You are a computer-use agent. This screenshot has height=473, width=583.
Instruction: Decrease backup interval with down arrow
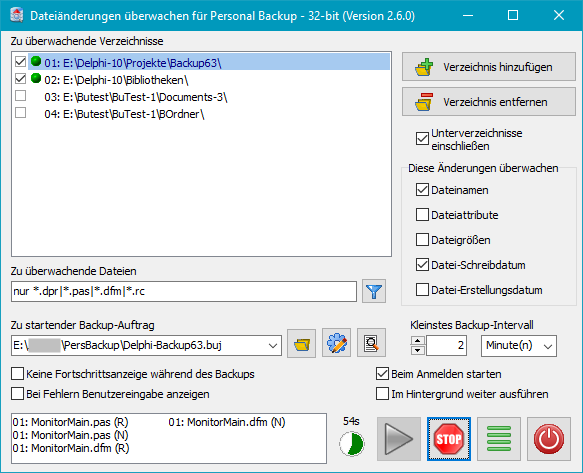point(418,350)
